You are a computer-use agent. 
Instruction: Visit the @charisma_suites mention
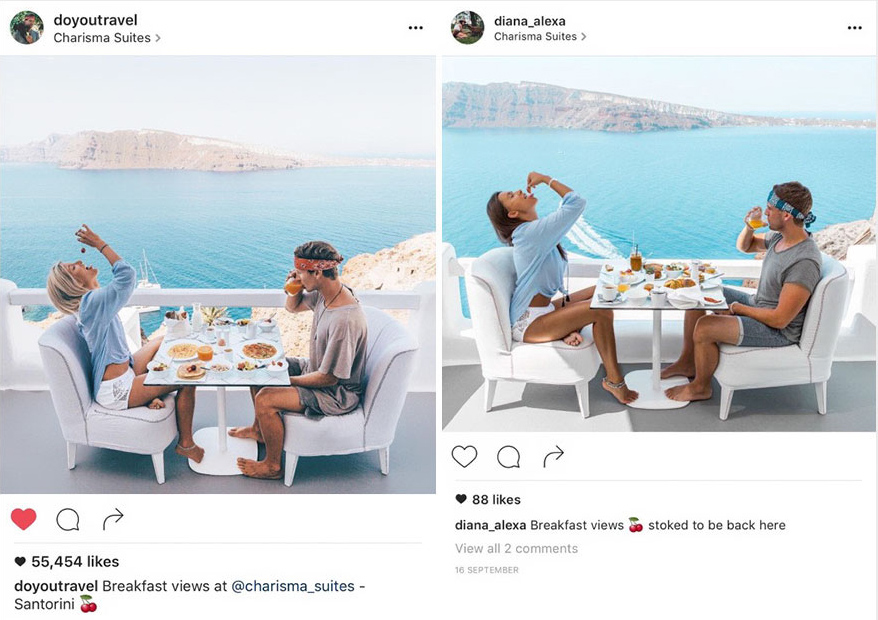[293, 586]
